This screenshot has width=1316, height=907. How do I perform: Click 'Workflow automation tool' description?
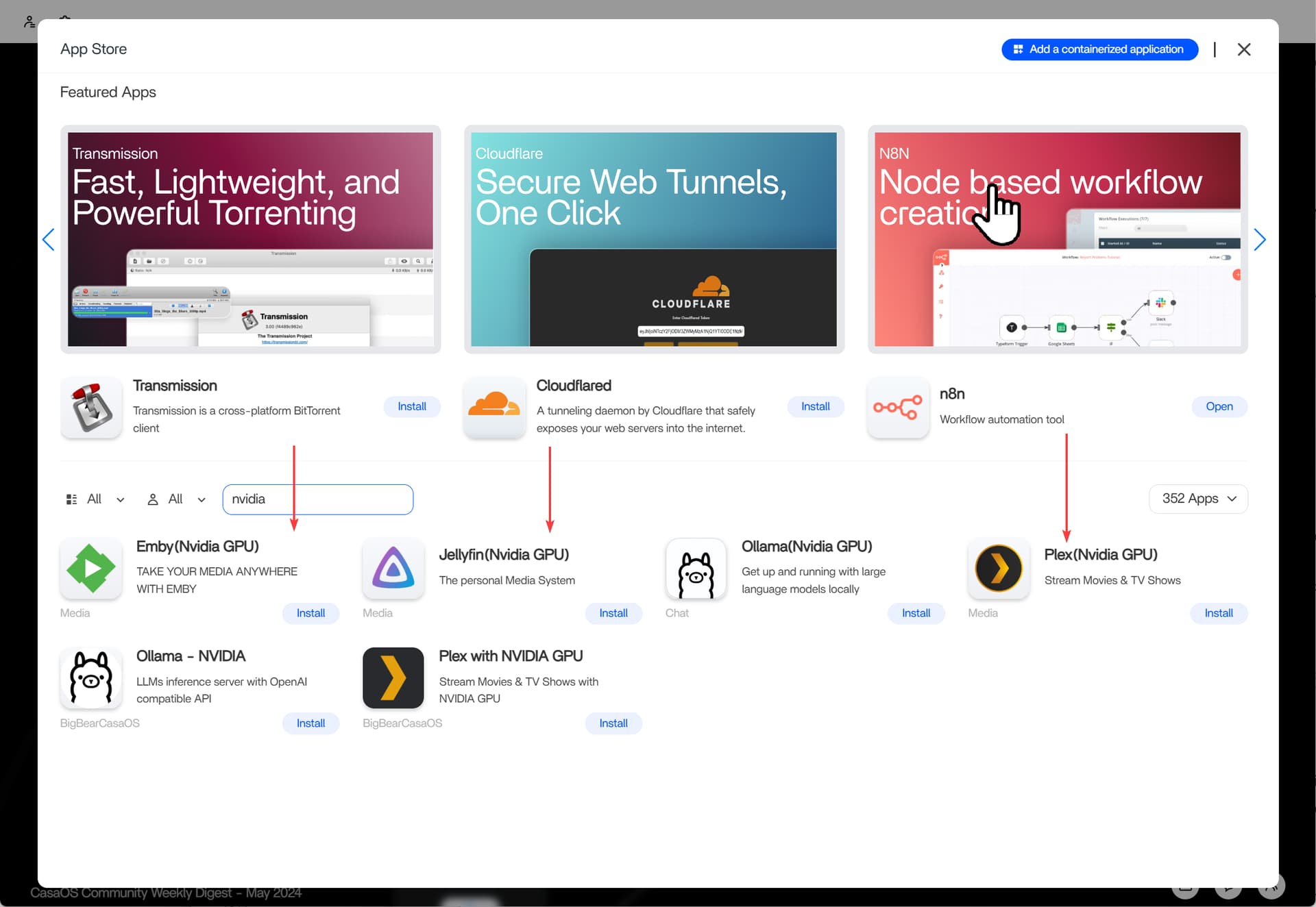click(1002, 419)
